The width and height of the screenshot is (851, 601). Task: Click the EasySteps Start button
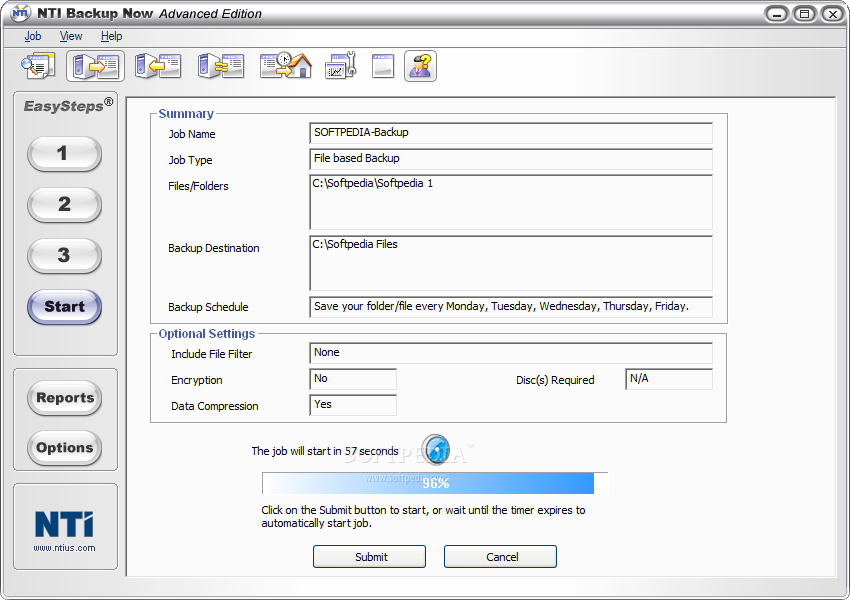[64, 307]
